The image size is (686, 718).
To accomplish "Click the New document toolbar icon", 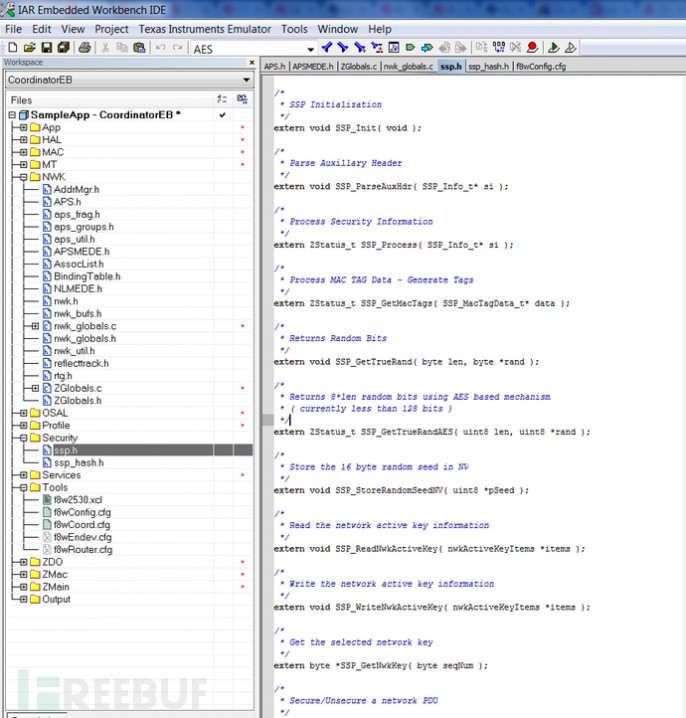I will tap(11, 47).
